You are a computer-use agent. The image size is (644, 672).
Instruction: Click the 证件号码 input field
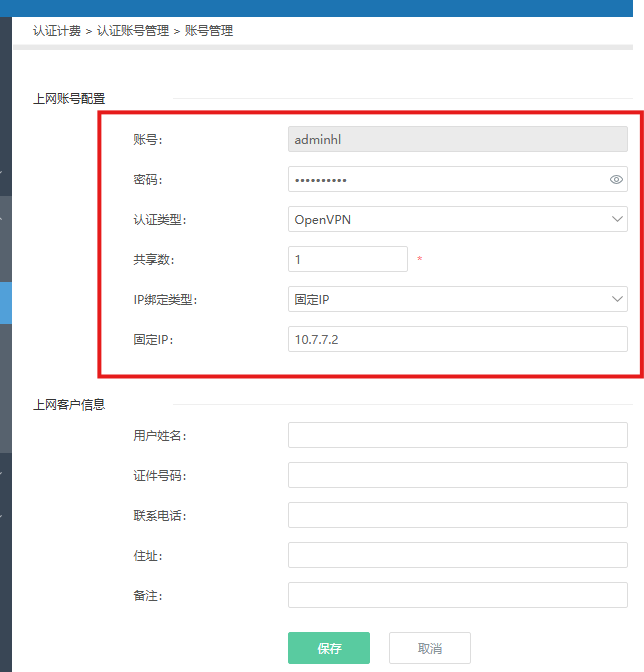click(x=458, y=475)
